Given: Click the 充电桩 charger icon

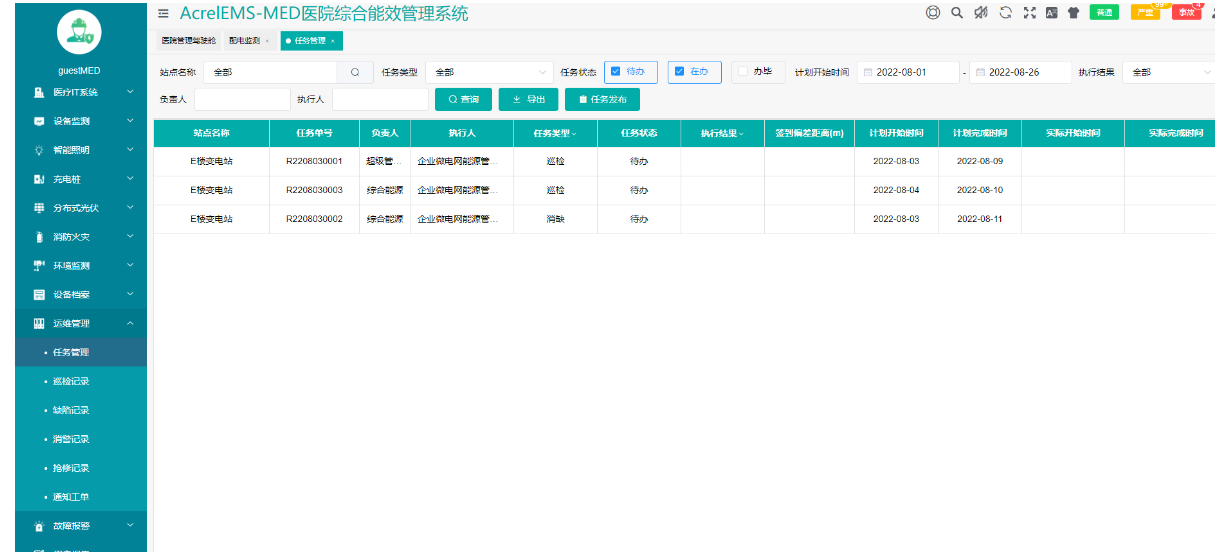Looking at the screenshot, I should pyautogui.click(x=39, y=179).
